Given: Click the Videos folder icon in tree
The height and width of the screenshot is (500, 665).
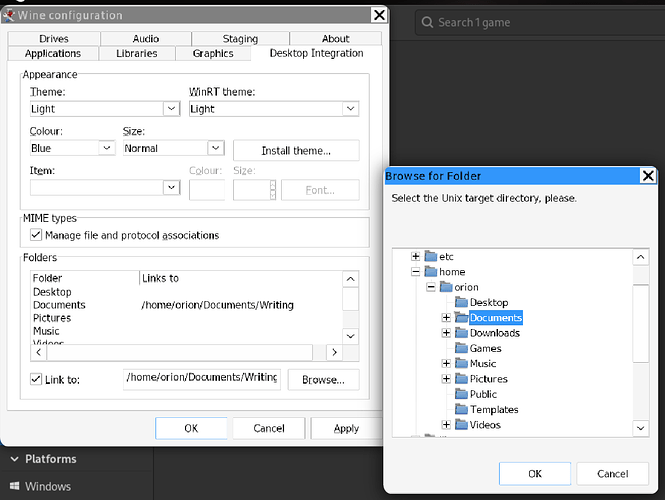Looking at the screenshot, I should click(461, 424).
